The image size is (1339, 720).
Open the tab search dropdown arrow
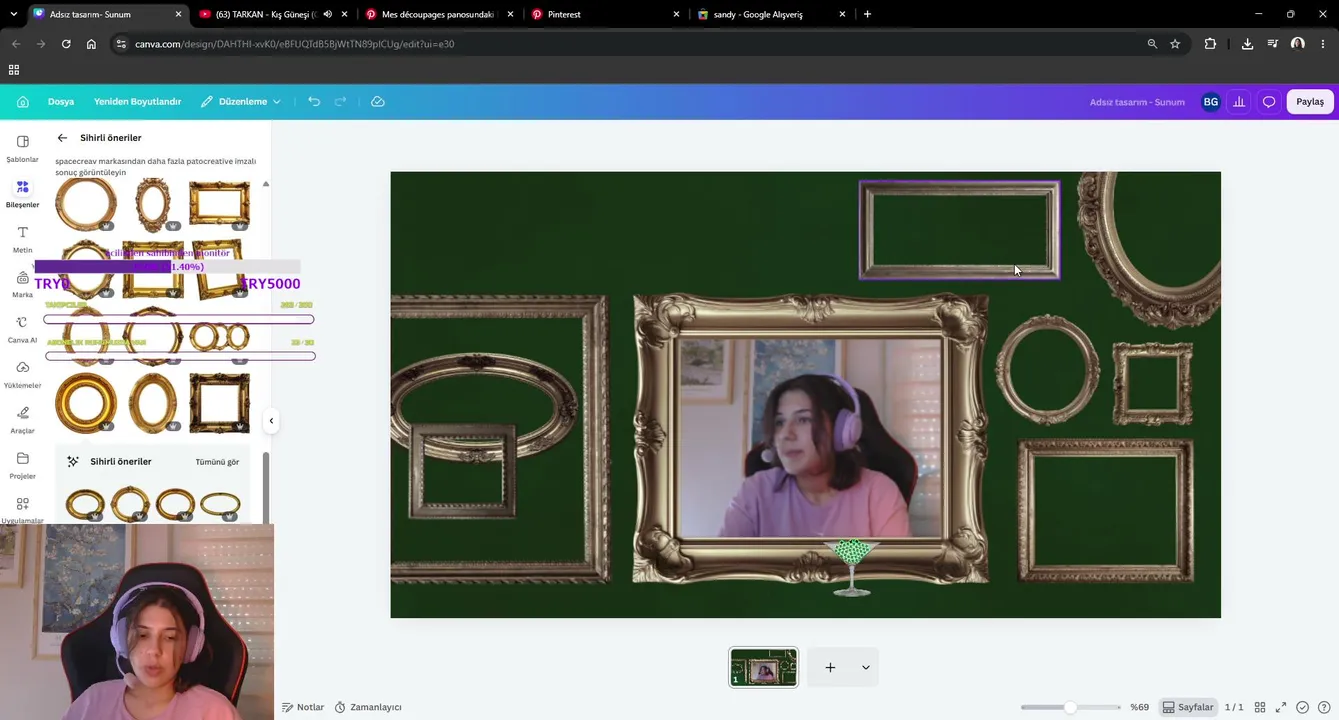click(13, 14)
